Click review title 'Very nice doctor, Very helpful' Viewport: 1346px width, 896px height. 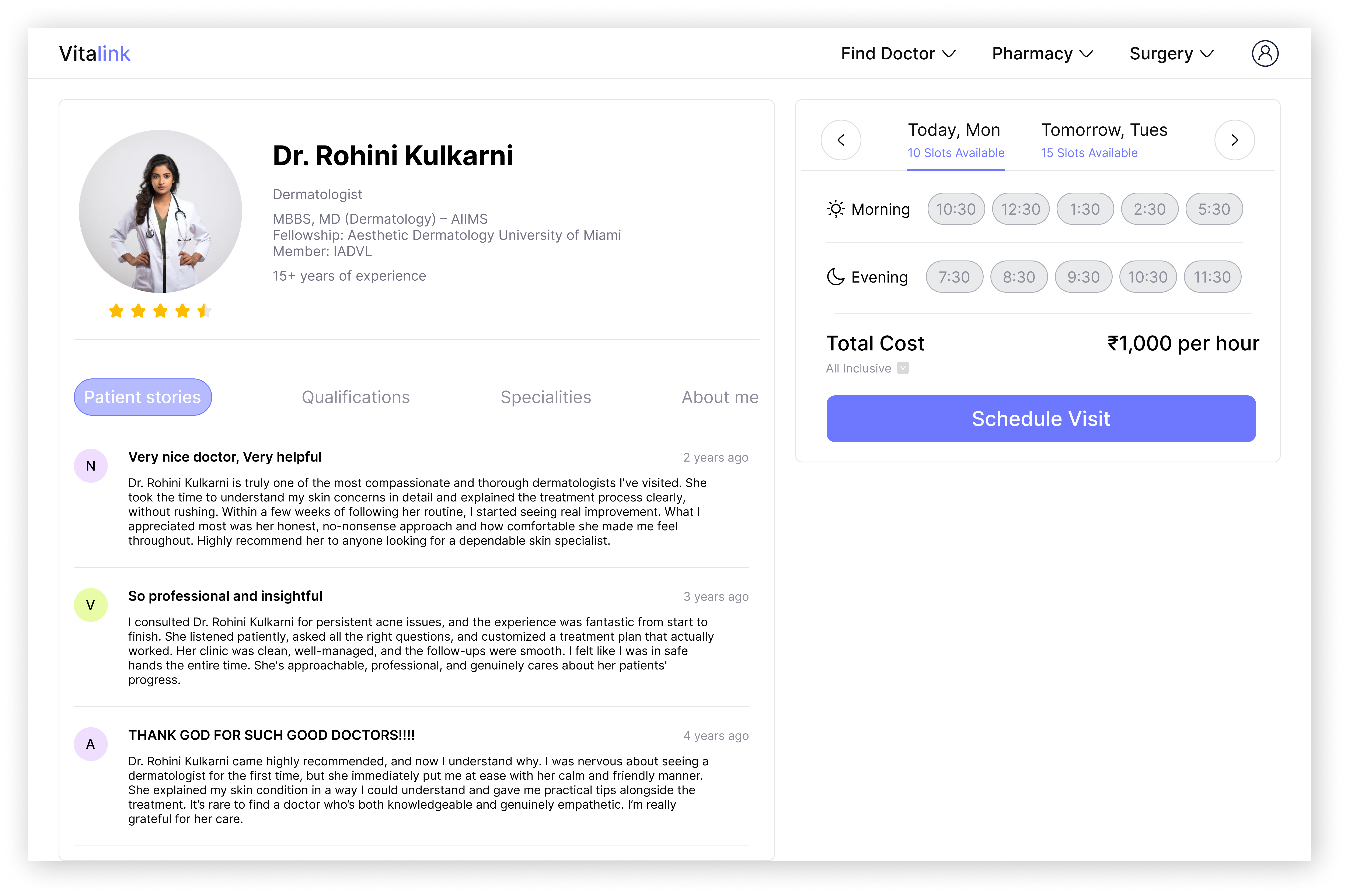tap(225, 457)
